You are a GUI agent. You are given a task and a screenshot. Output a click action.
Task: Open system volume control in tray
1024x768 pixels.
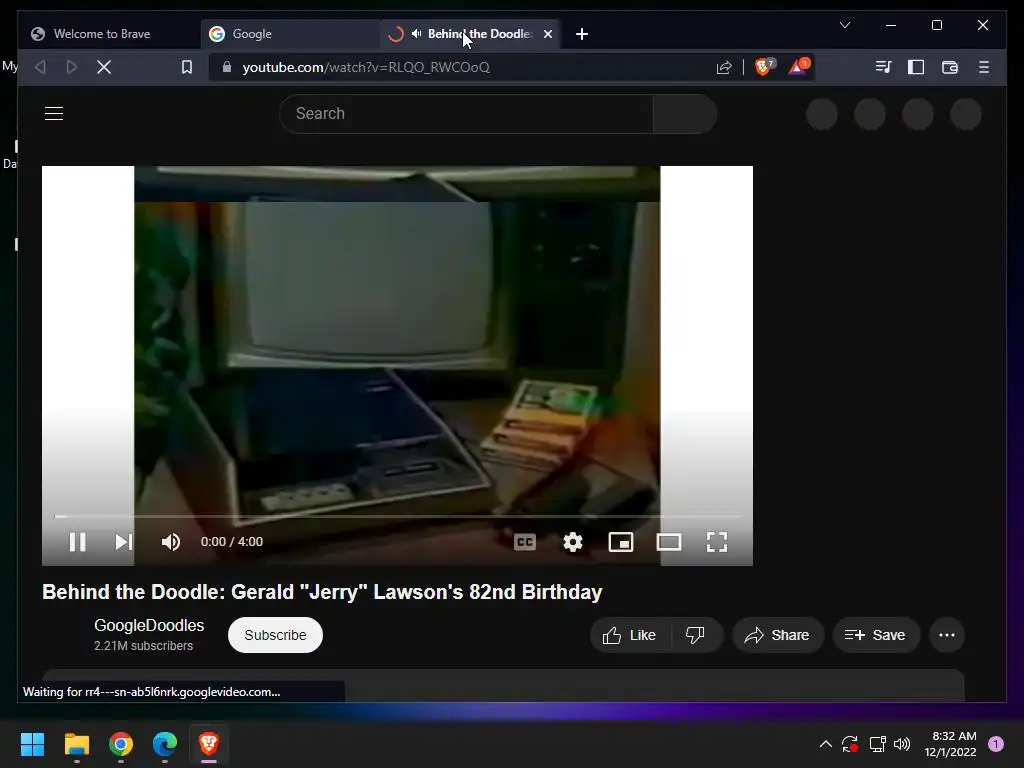[902, 744]
